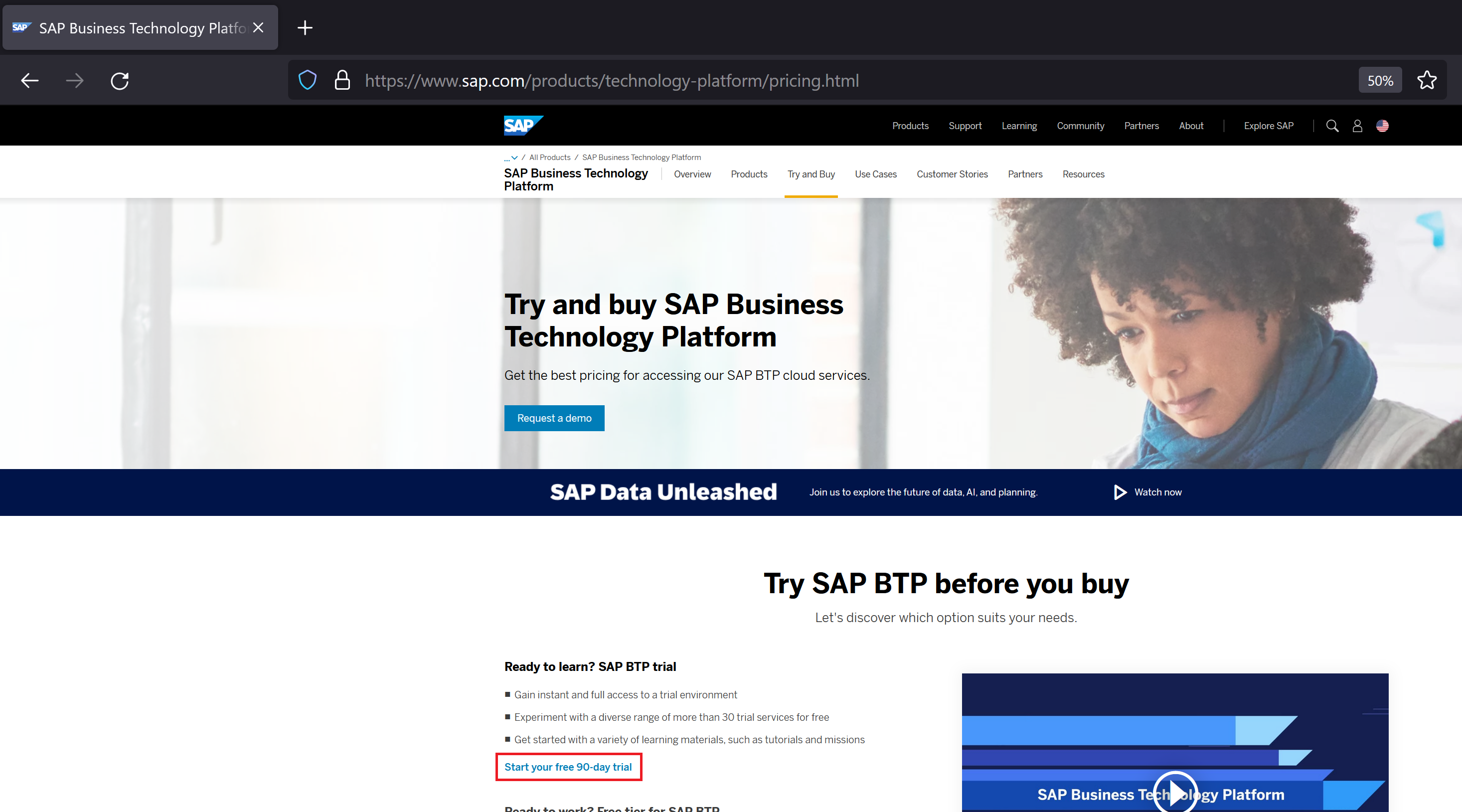1462x812 pixels.
Task: Switch to the Use Cases tab
Action: click(x=875, y=174)
